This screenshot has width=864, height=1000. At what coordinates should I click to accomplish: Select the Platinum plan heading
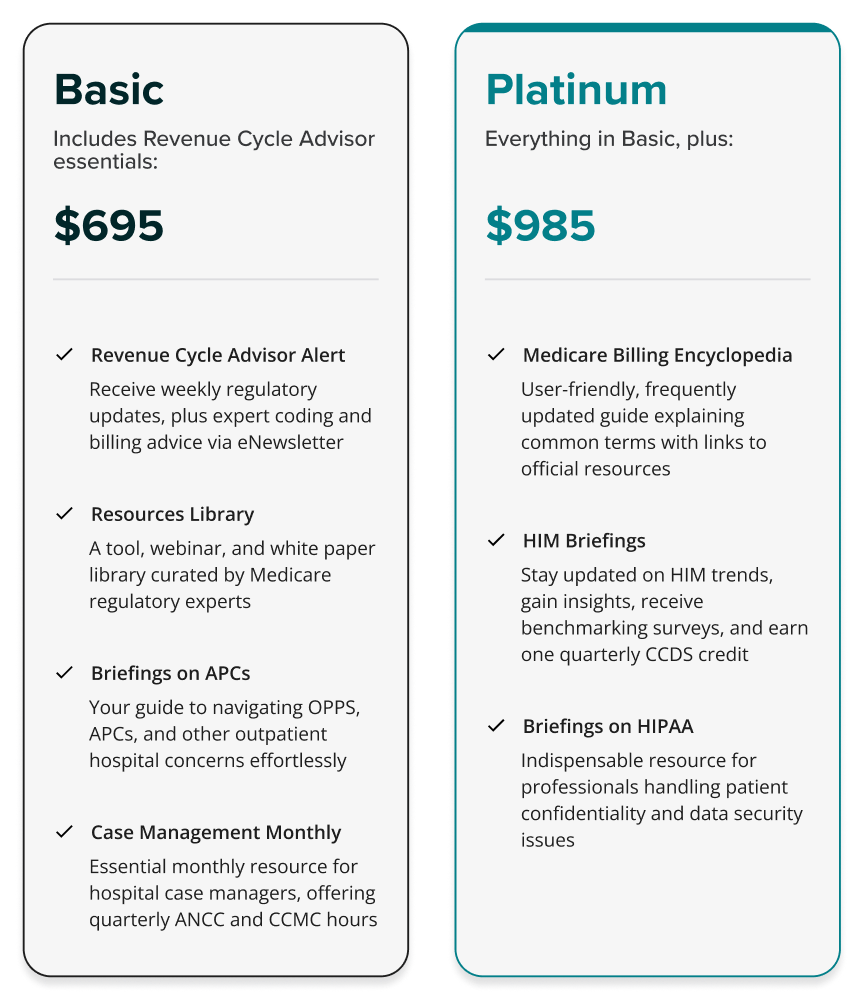(576, 89)
